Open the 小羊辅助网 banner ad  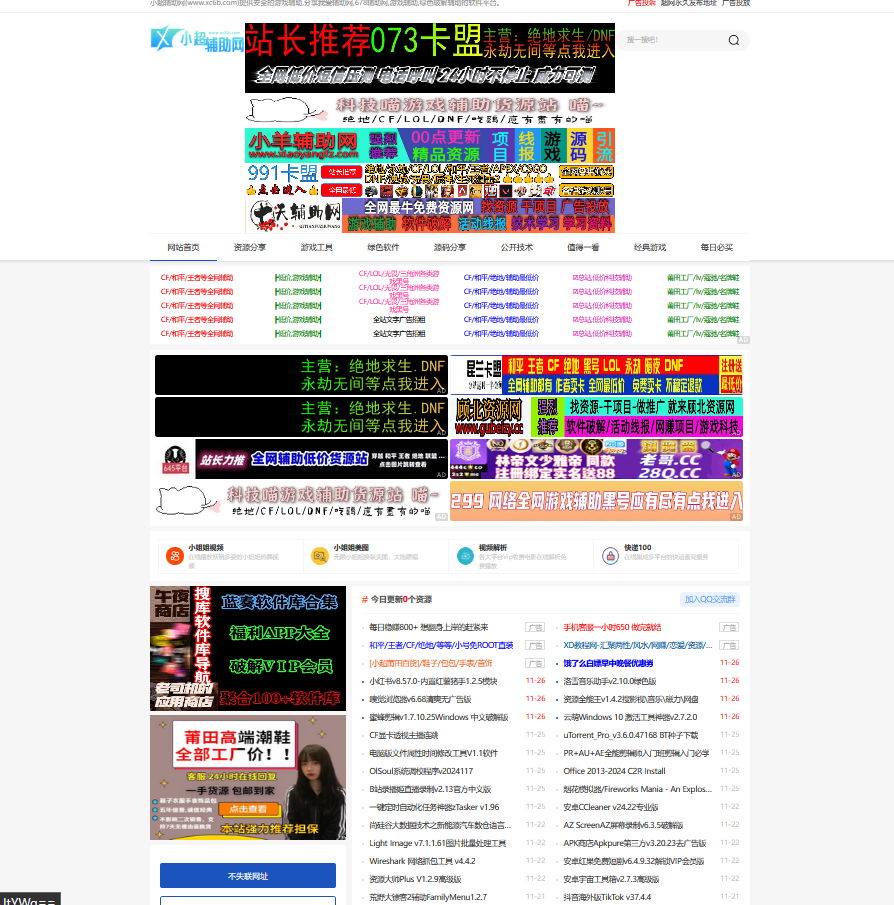[430, 145]
